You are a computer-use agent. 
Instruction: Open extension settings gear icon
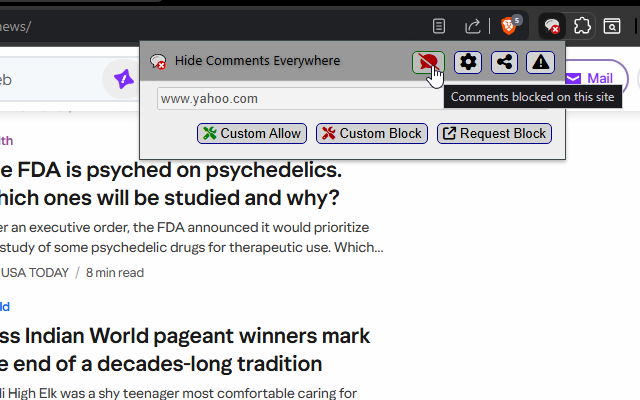(x=468, y=62)
